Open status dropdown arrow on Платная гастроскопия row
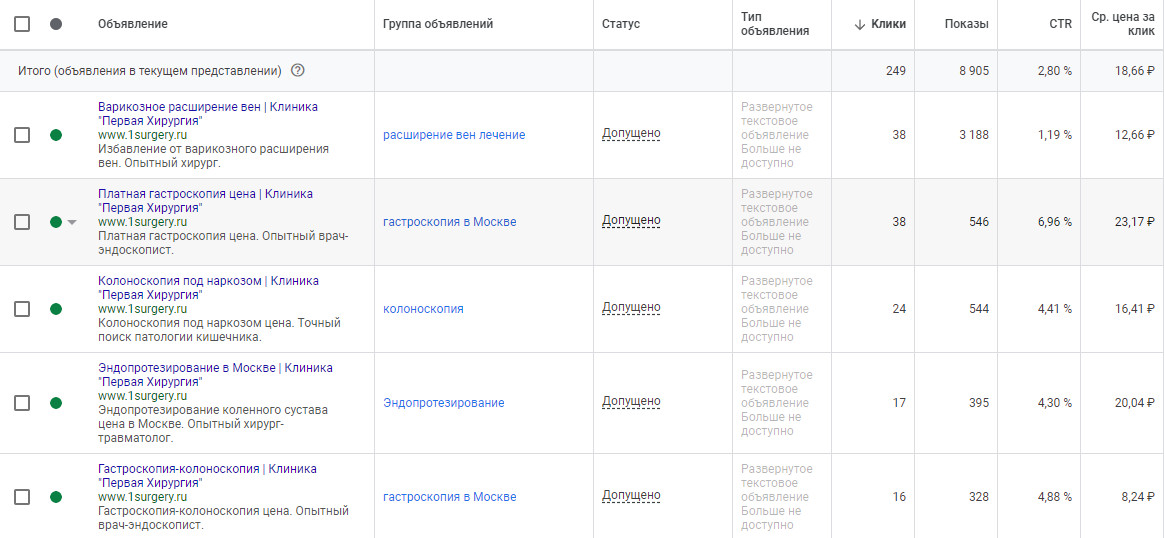Viewport: 1164px width, 538px height. click(x=72, y=222)
